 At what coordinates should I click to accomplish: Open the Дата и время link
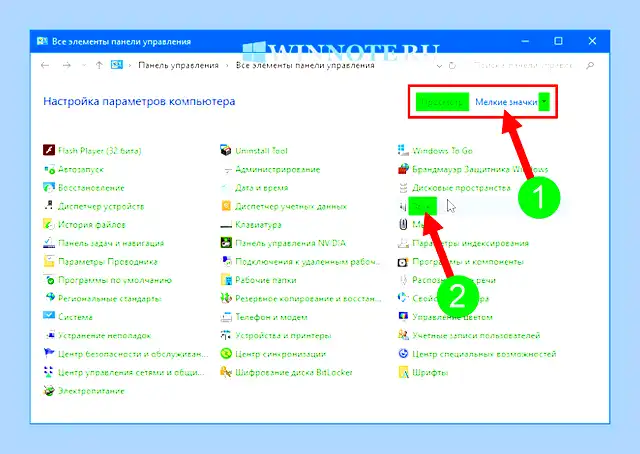(x=262, y=188)
